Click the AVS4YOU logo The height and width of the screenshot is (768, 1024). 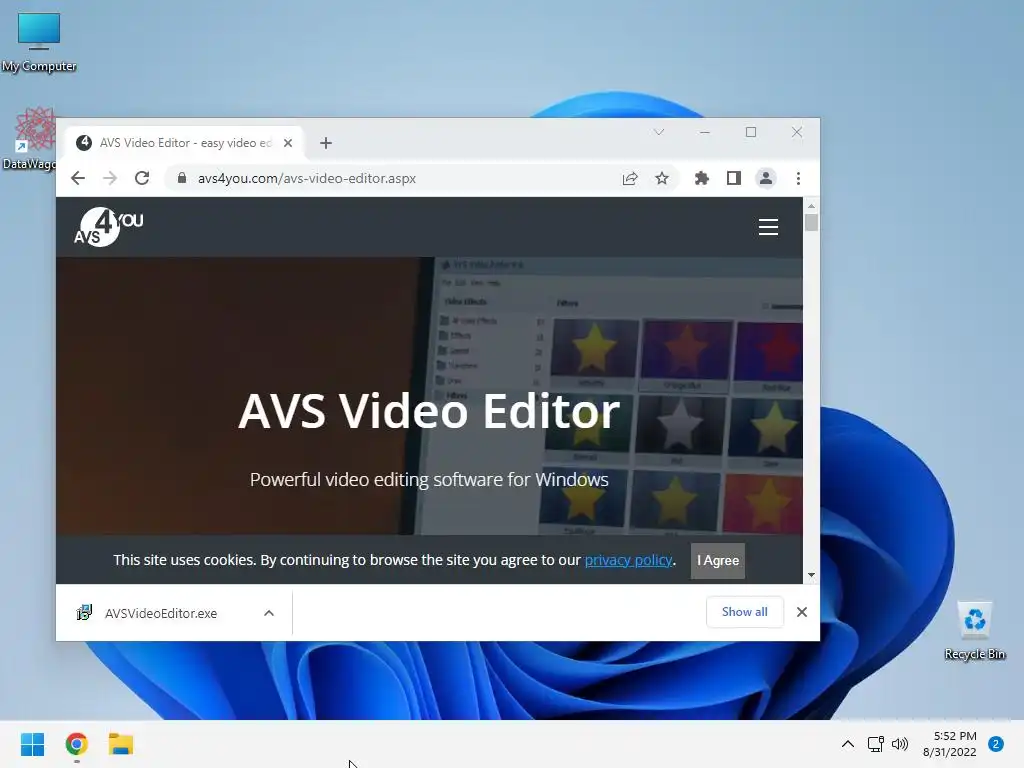[x=108, y=227]
